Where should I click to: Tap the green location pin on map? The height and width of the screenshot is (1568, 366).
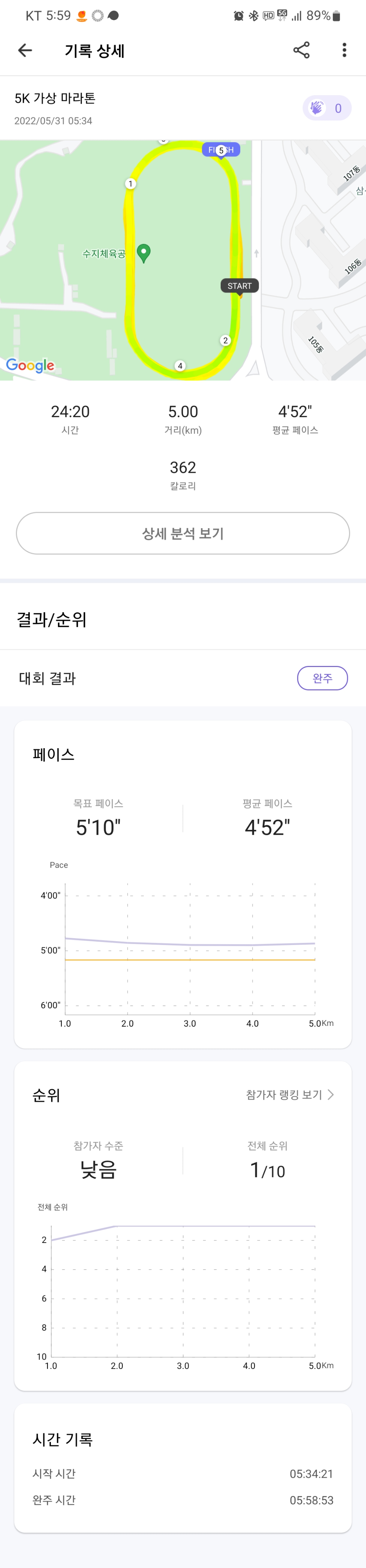coord(144,252)
